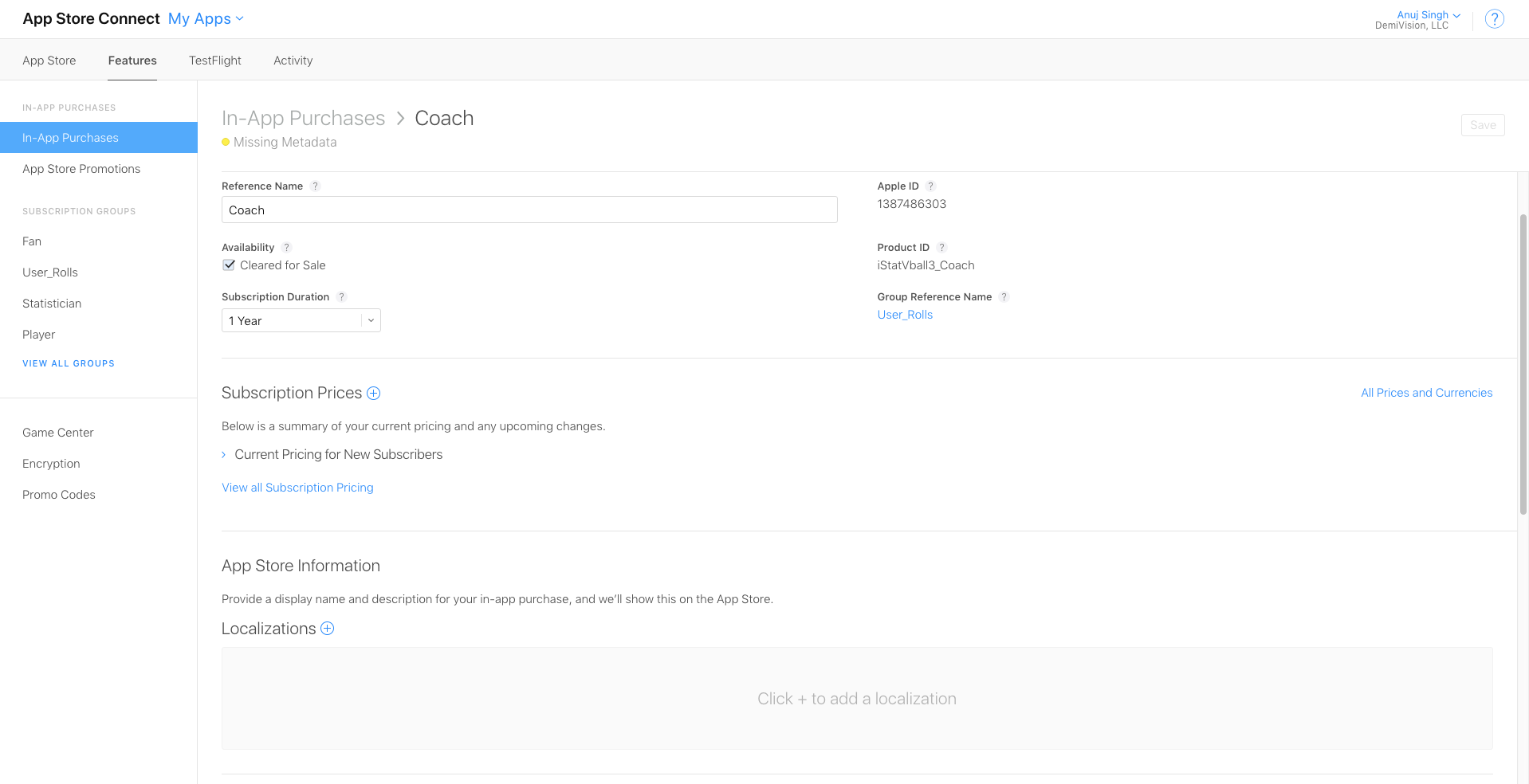
Task: Click View all Subscription Pricing link
Action: pyautogui.click(x=297, y=488)
